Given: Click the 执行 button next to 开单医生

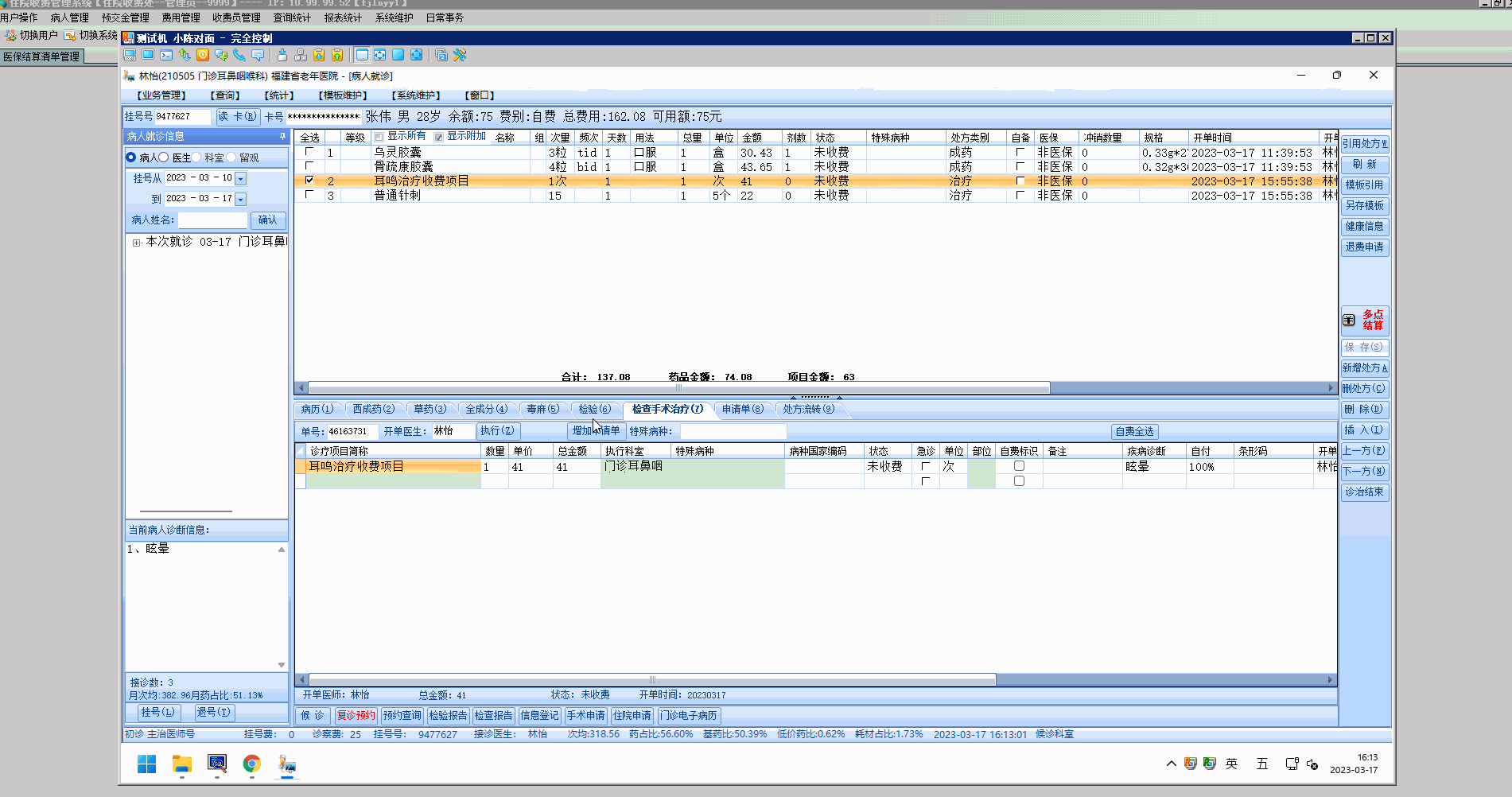Looking at the screenshot, I should tap(498, 430).
